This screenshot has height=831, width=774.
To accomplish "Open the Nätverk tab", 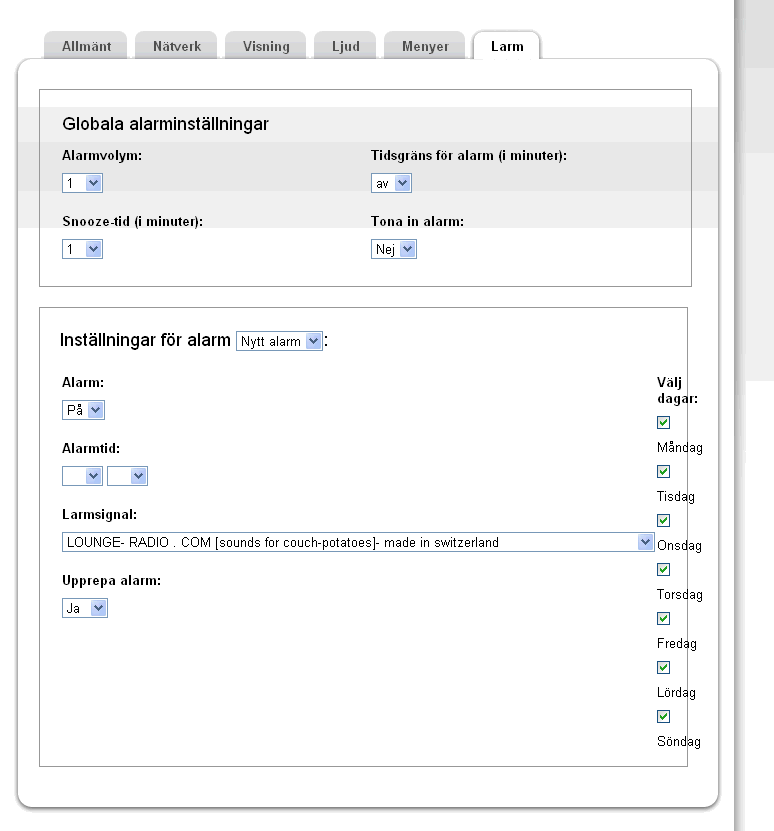I will tap(177, 46).
